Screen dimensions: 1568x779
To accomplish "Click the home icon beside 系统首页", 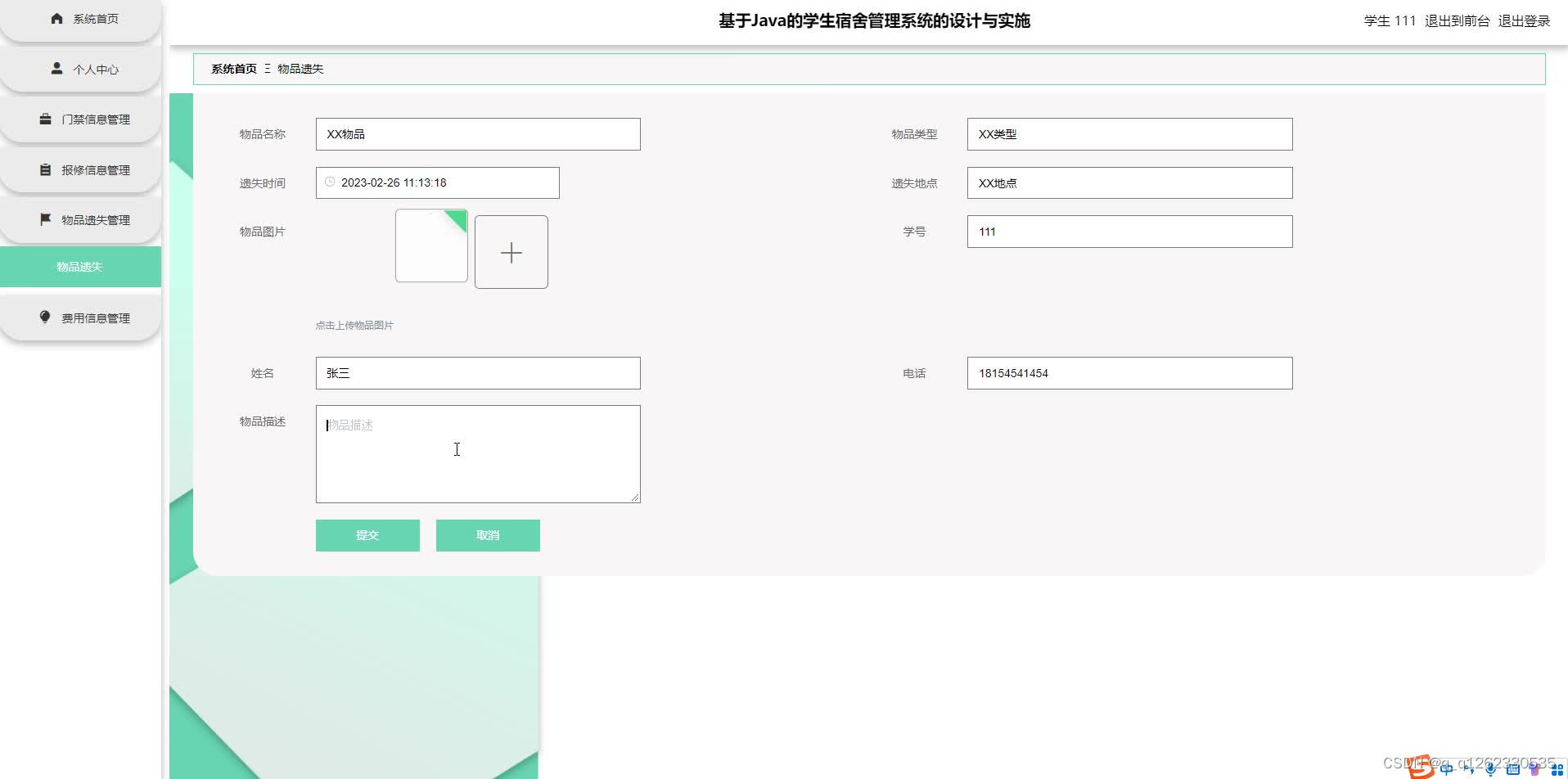I will pos(56,18).
